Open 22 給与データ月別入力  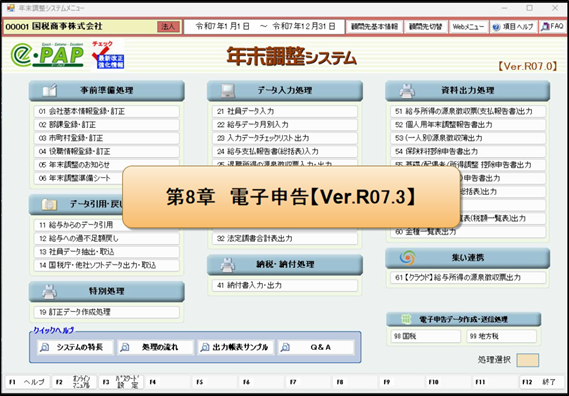pyautogui.click(x=285, y=125)
